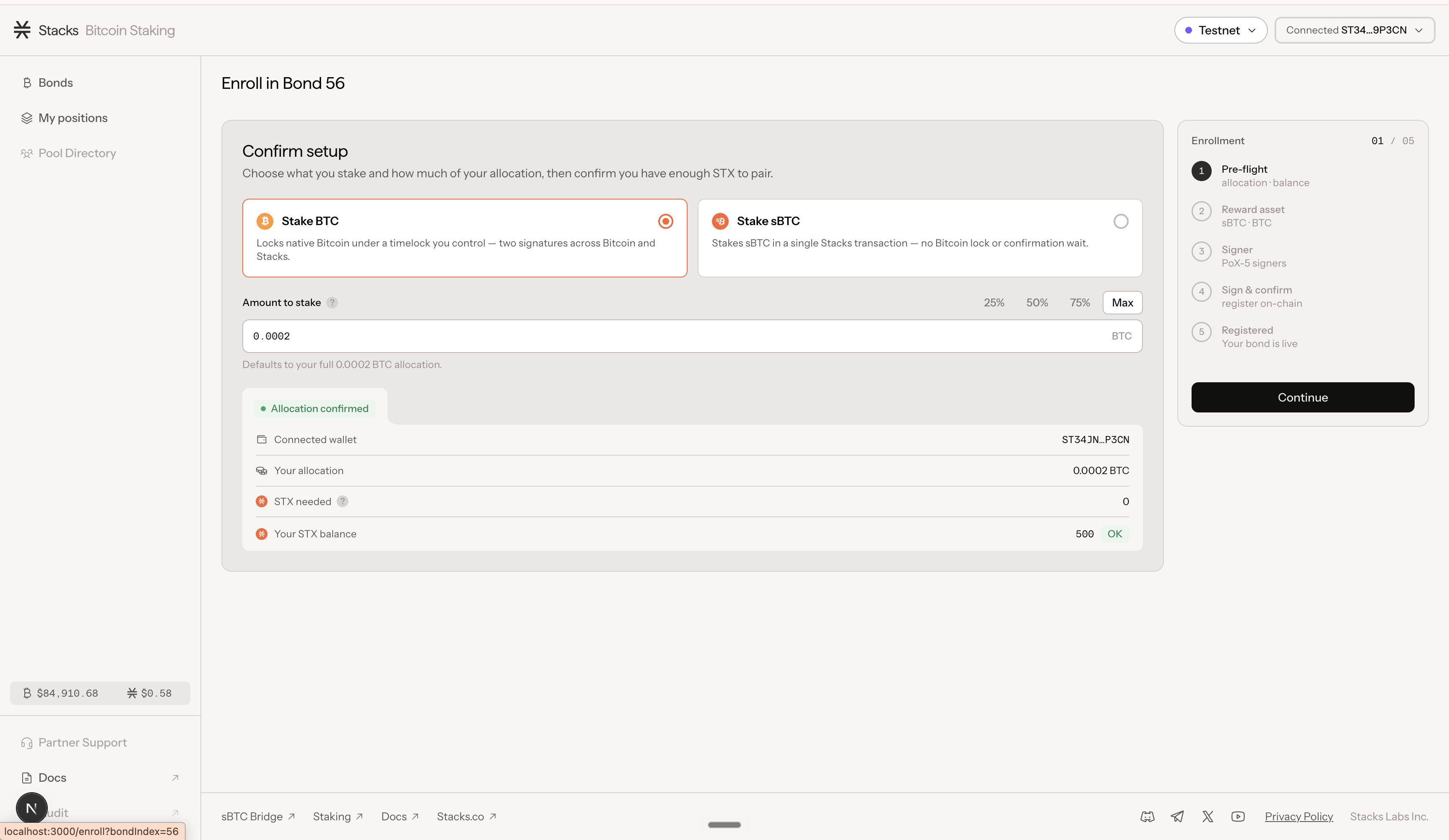The height and width of the screenshot is (840, 1449).
Task: Click the Stacks logo icon
Action: click(x=22, y=30)
